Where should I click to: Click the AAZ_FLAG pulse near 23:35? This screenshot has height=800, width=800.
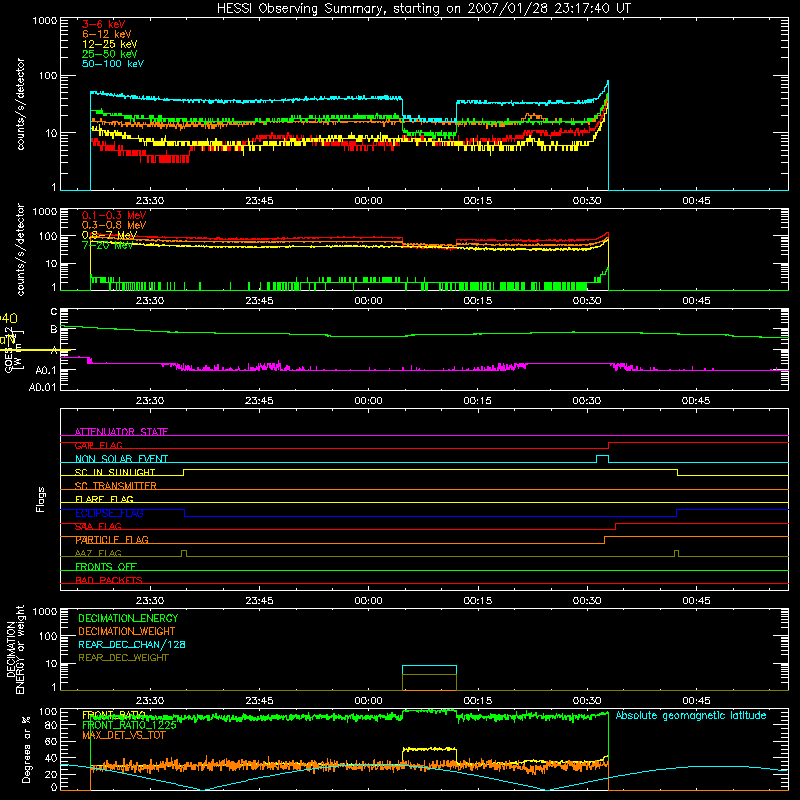pos(184,553)
